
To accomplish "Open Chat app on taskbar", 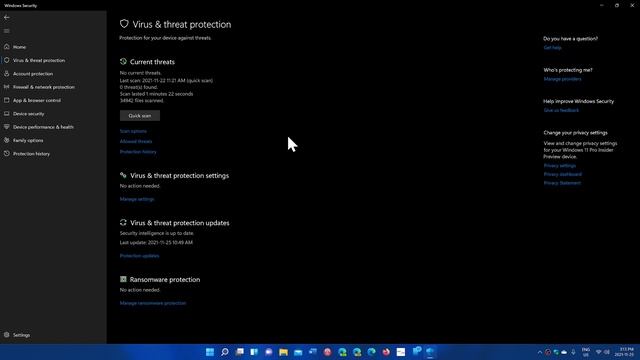I will point(269,352).
